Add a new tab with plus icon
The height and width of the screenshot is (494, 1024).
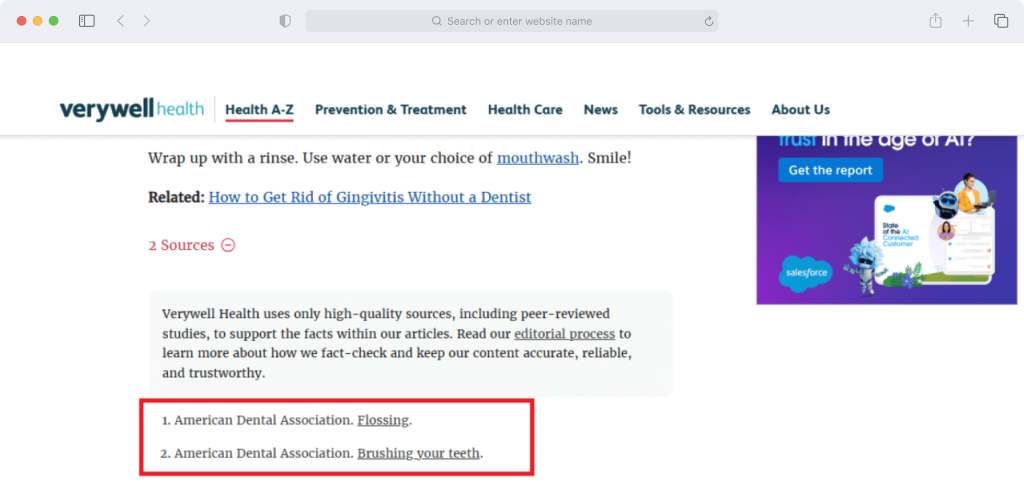968,21
